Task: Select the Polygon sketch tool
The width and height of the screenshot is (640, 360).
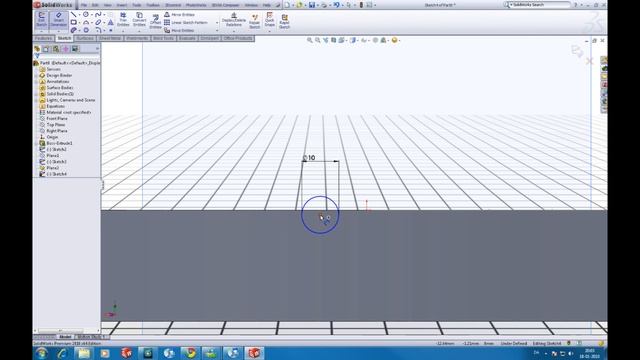Action: tap(86, 30)
